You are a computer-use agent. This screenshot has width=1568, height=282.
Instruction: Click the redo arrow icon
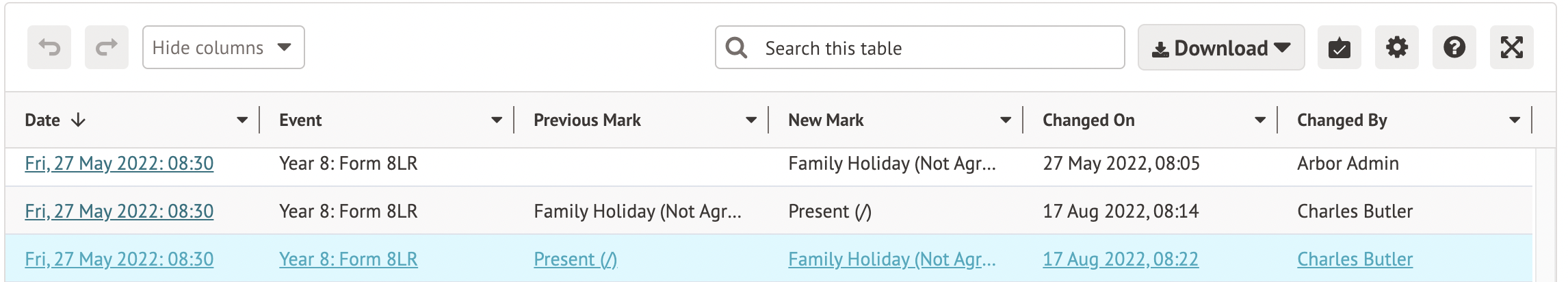click(107, 48)
